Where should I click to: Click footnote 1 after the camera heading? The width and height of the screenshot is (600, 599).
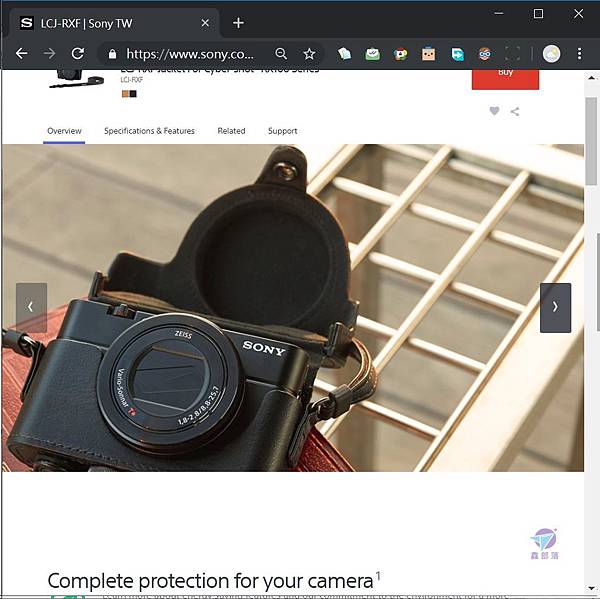(x=378, y=575)
